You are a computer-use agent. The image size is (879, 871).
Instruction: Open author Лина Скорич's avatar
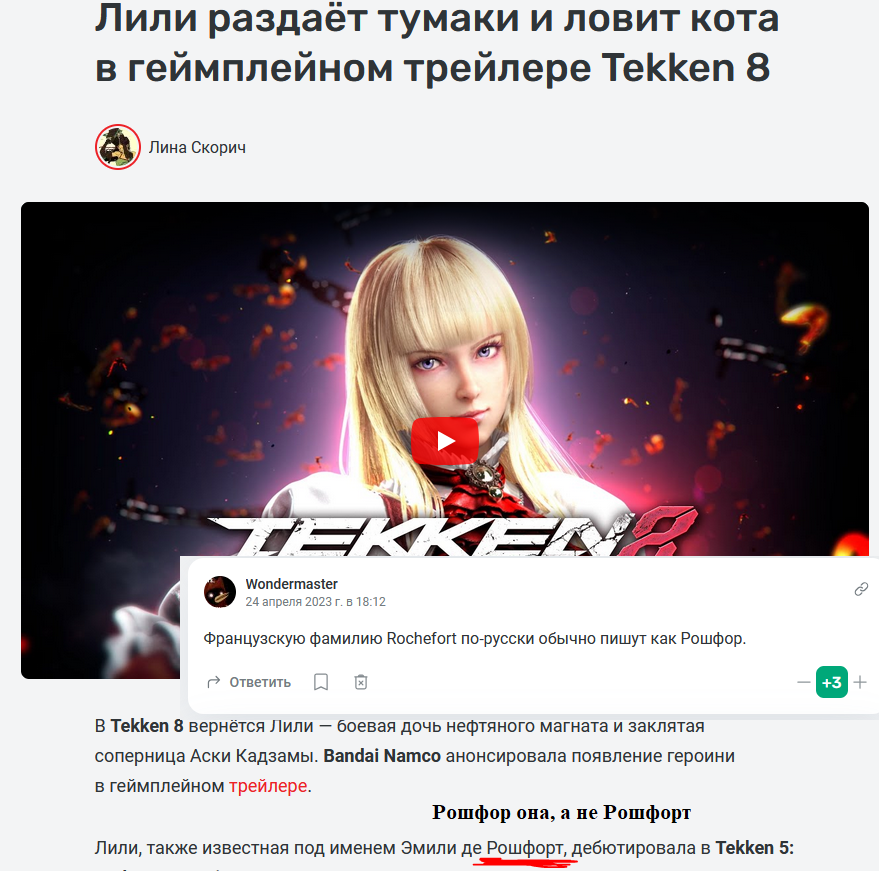click(118, 147)
